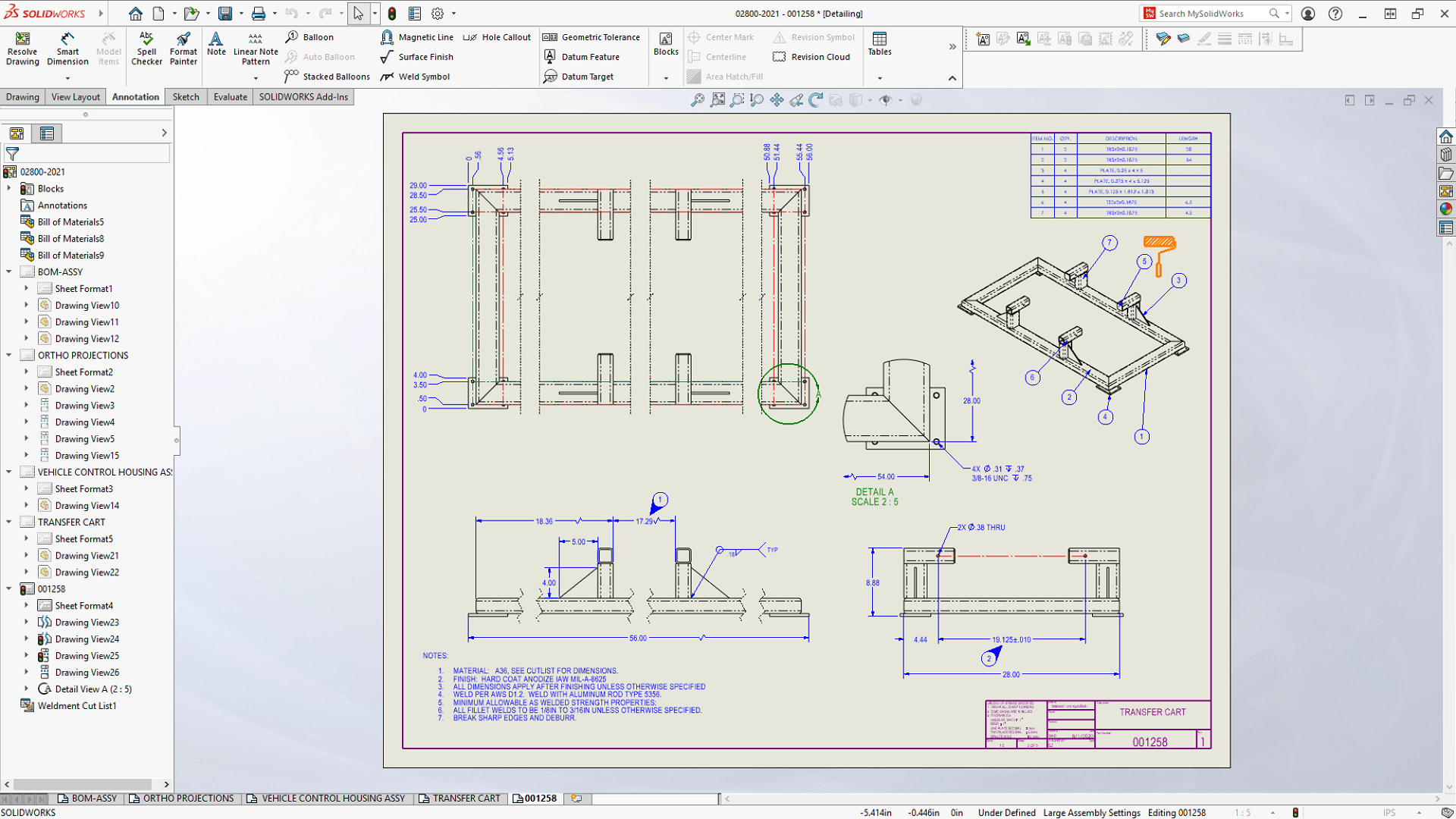Toggle the traffic light rebuild icon
1456x819 pixels.
point(392,14)
